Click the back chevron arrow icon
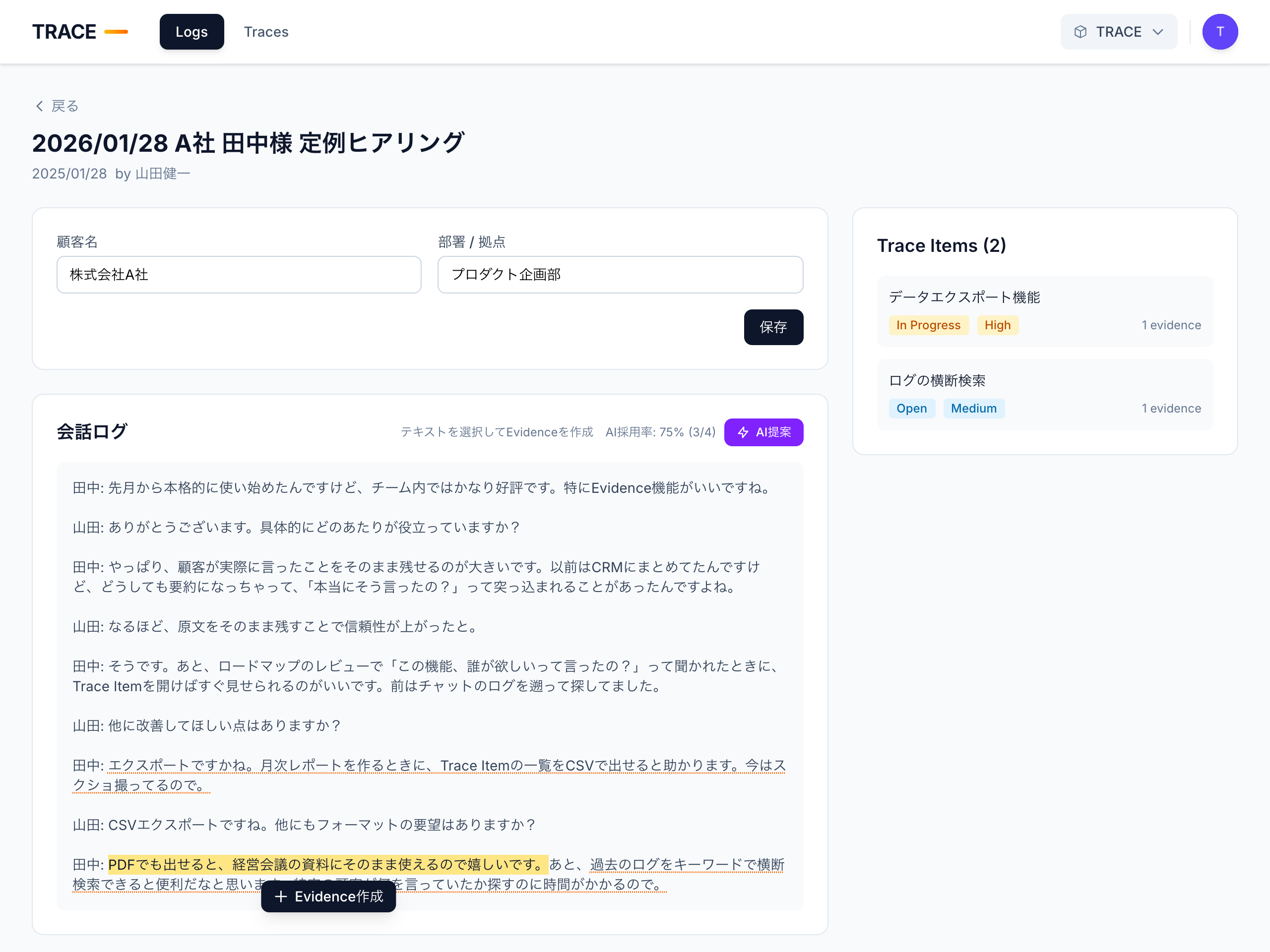Image resolution: width=1270 pixels, height=952 pixels. pos(39,106)
